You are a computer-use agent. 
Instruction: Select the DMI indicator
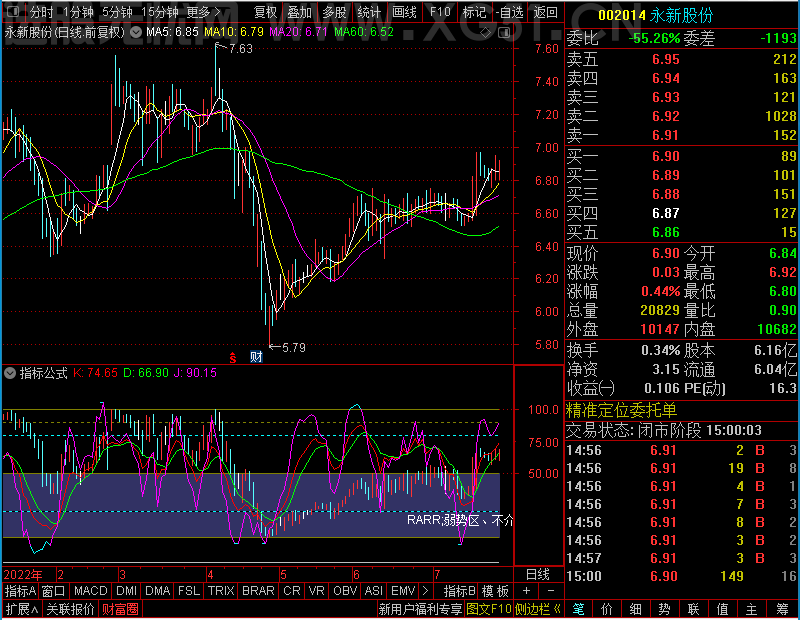(x=127, y=591)
